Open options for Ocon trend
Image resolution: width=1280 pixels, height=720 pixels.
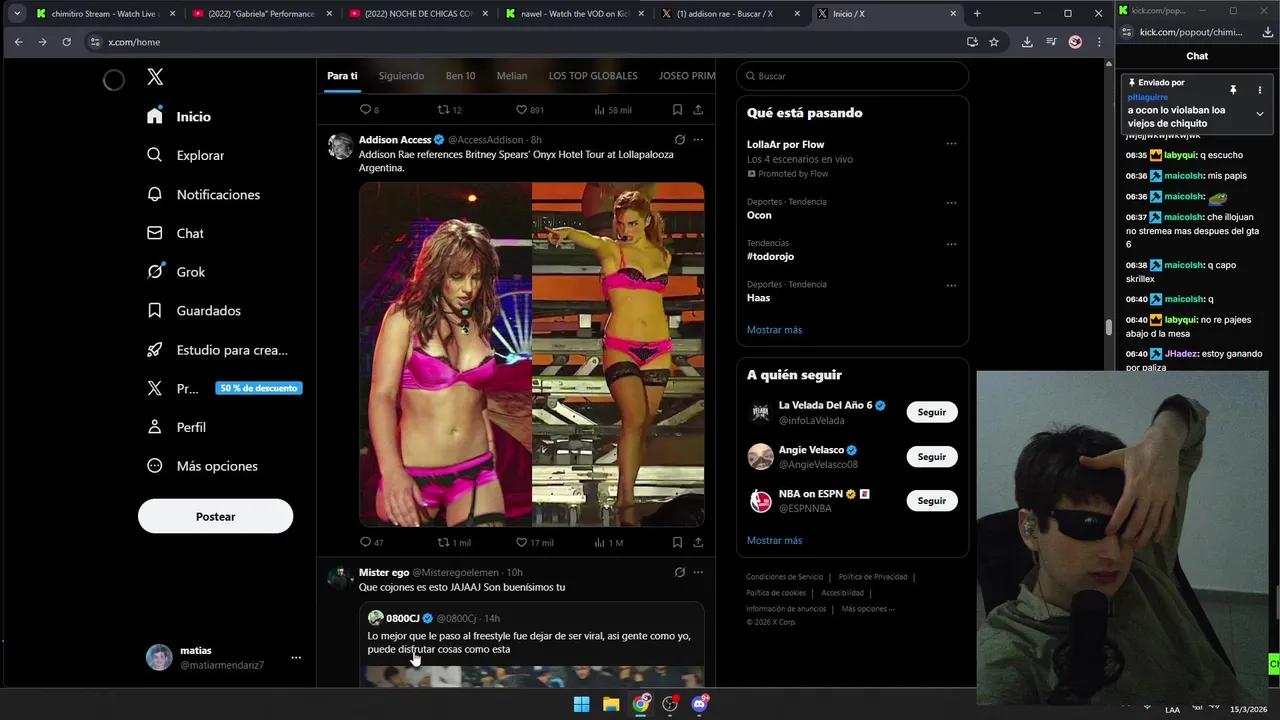(x=951, y=202)
